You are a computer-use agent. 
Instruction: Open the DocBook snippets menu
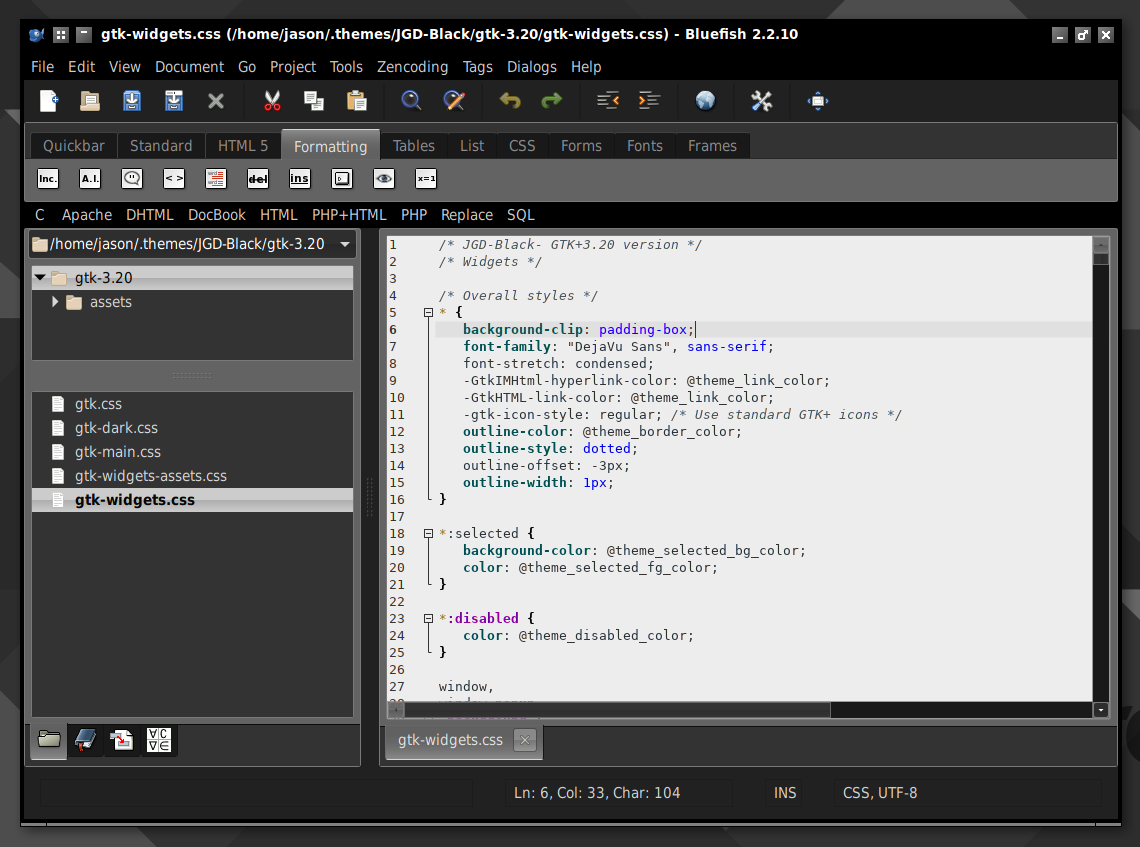click(x=217, y=215)
